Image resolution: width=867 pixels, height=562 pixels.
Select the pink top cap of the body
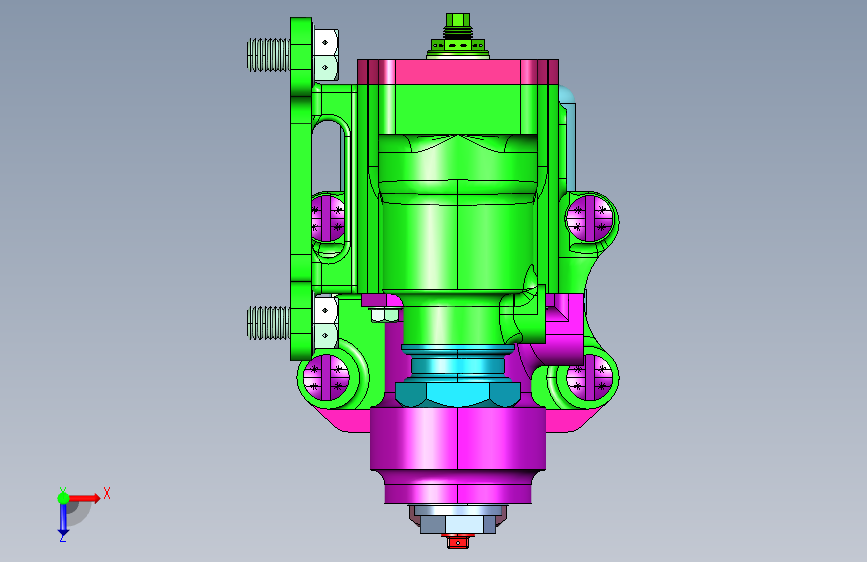[458, 72]
